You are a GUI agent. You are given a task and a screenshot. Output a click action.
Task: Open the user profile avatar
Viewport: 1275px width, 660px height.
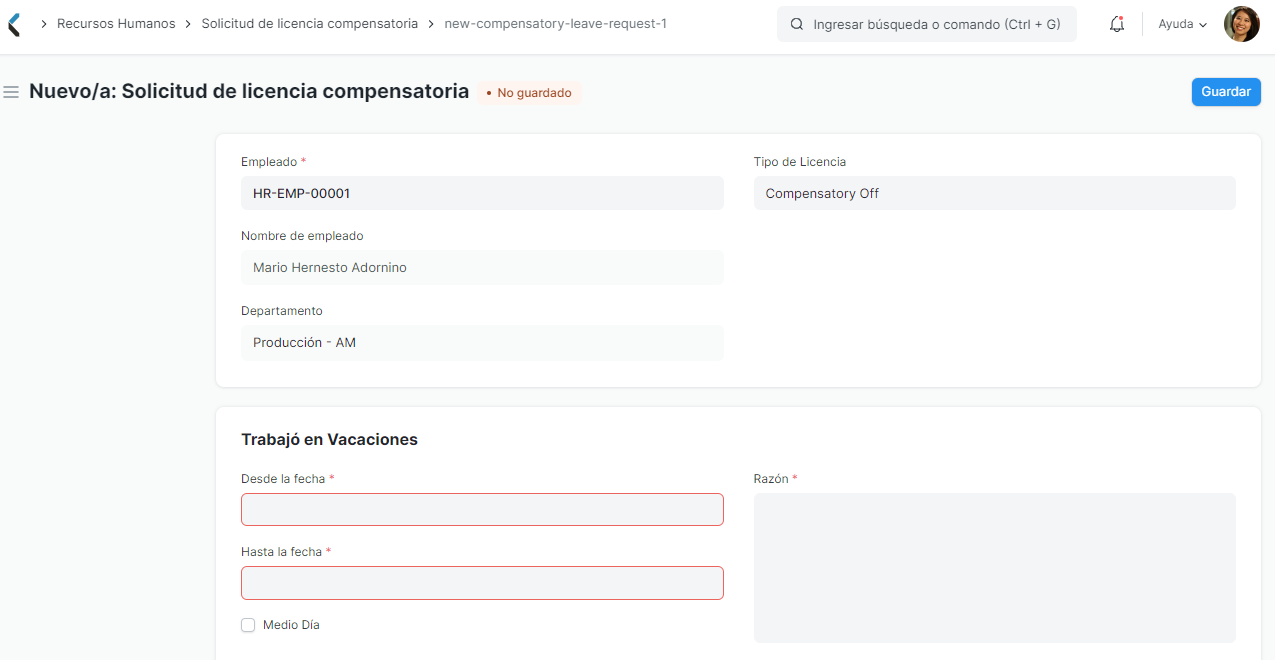[x=1241, y=23]
